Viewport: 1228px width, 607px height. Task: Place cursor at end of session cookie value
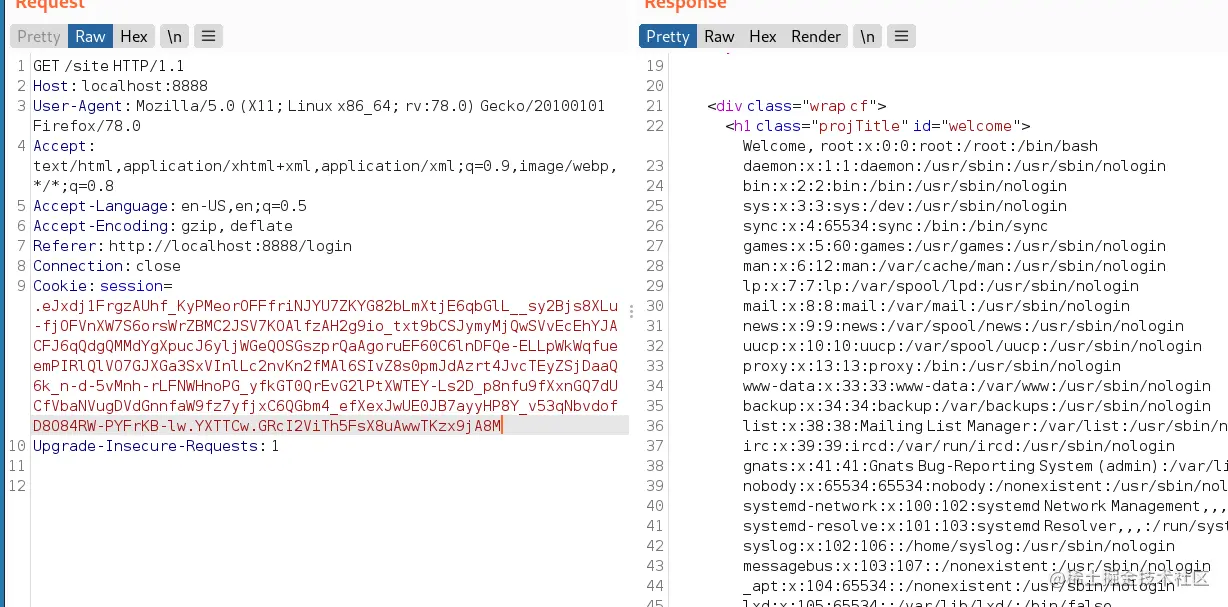tap(502, 426)
